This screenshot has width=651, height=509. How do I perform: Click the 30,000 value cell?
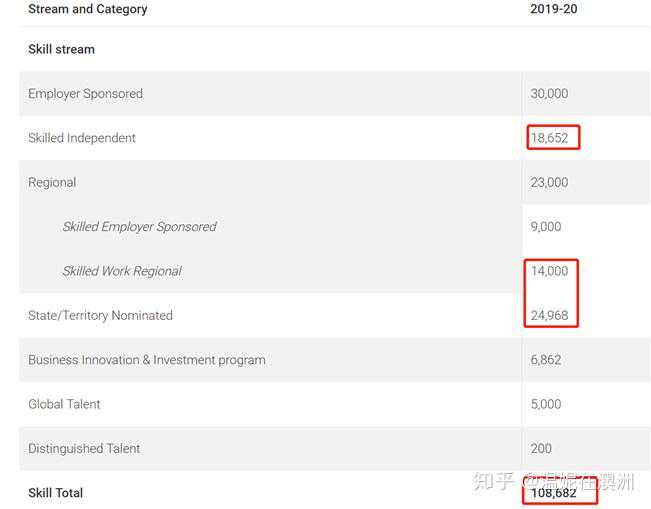(x=549, y=94)
